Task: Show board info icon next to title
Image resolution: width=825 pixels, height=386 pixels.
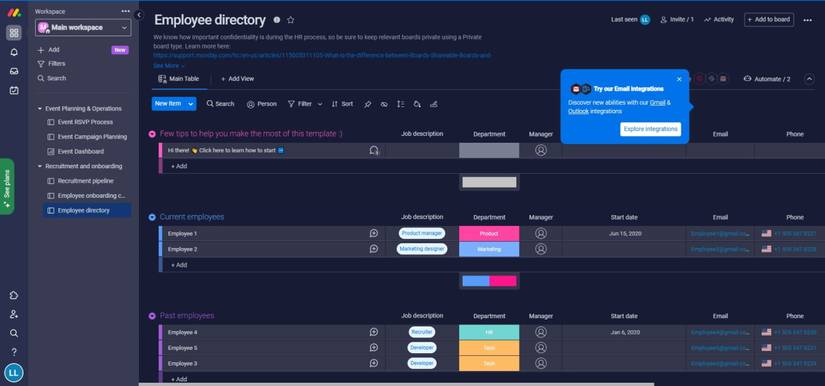Action: [277, 20]
